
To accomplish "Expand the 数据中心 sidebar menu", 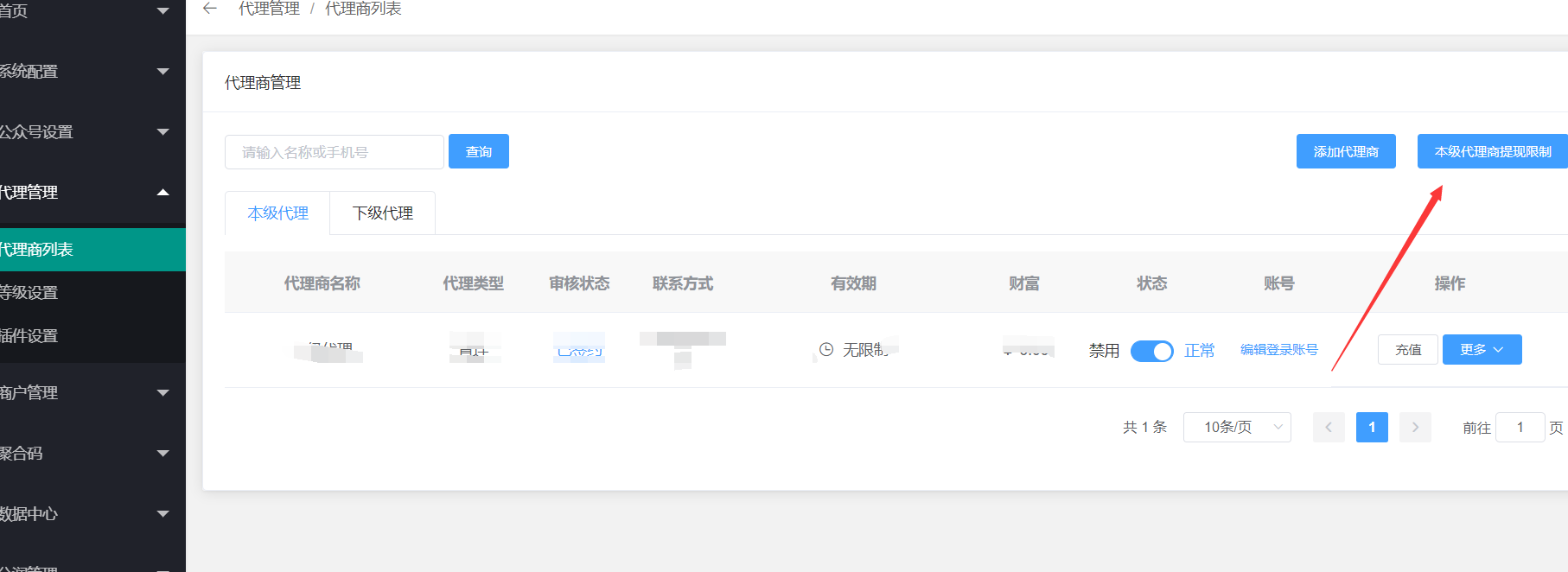I will click(x=92, y=514).
